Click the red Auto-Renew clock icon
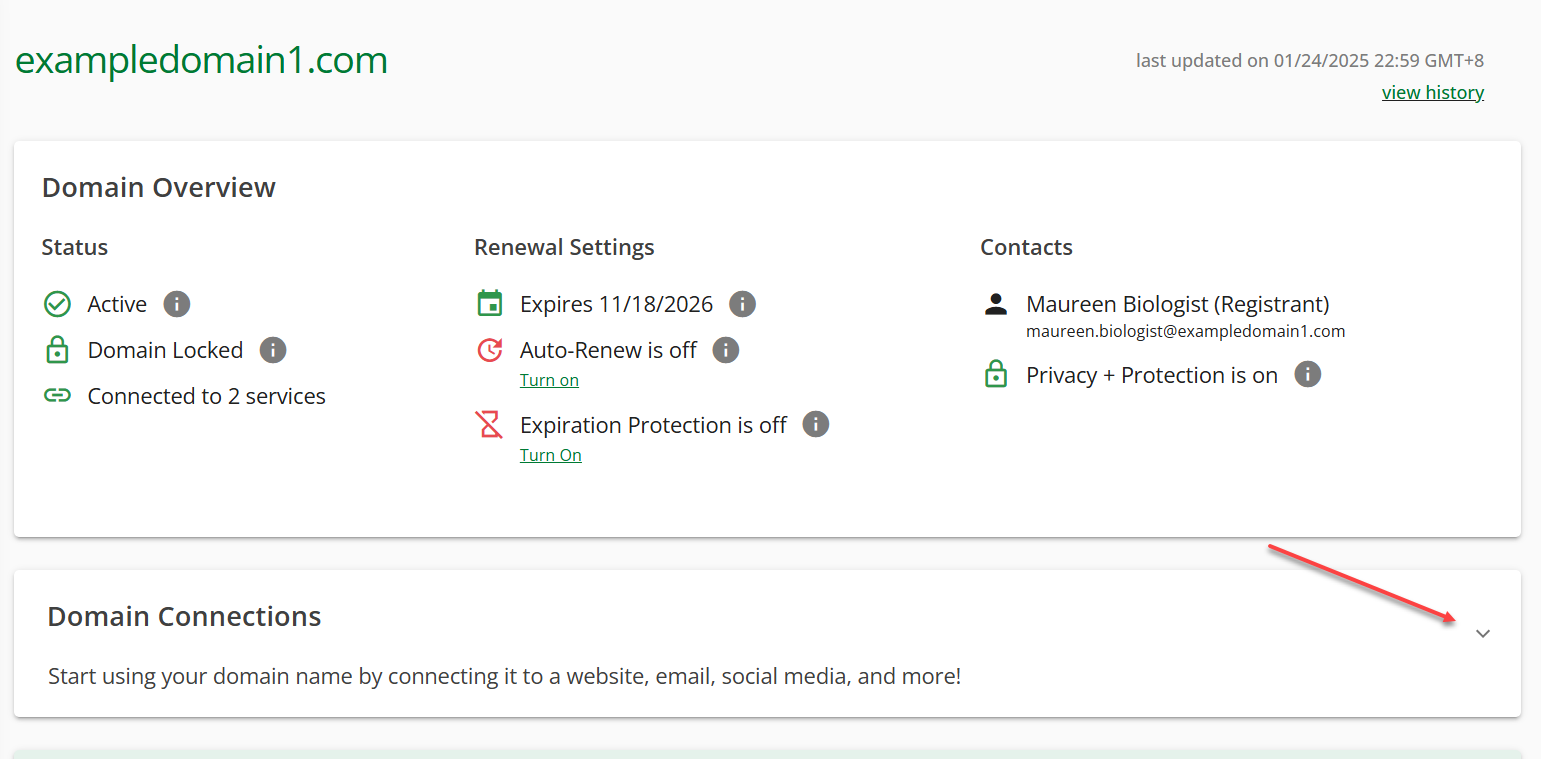1541x759 pixels. tap(489, 350)
